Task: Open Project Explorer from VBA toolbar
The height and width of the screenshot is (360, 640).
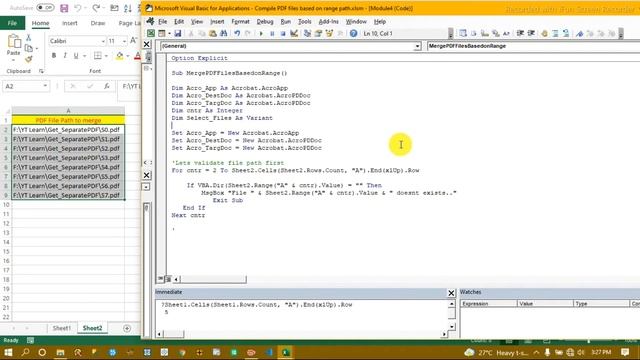Action: [307, 33]
